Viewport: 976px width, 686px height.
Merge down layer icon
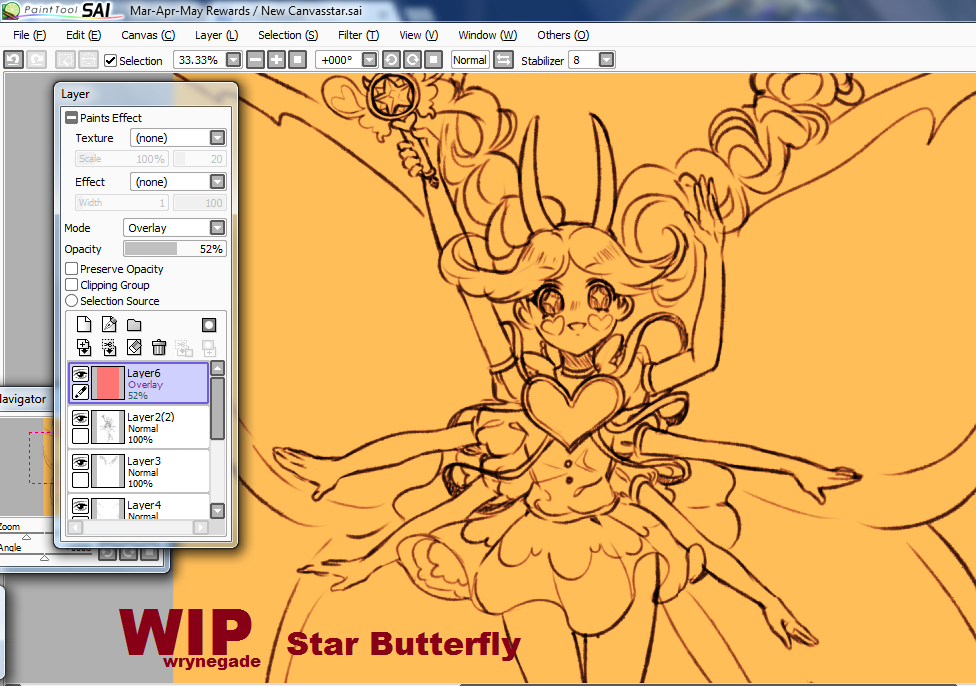pyautogui.click(x=109, y=347)
